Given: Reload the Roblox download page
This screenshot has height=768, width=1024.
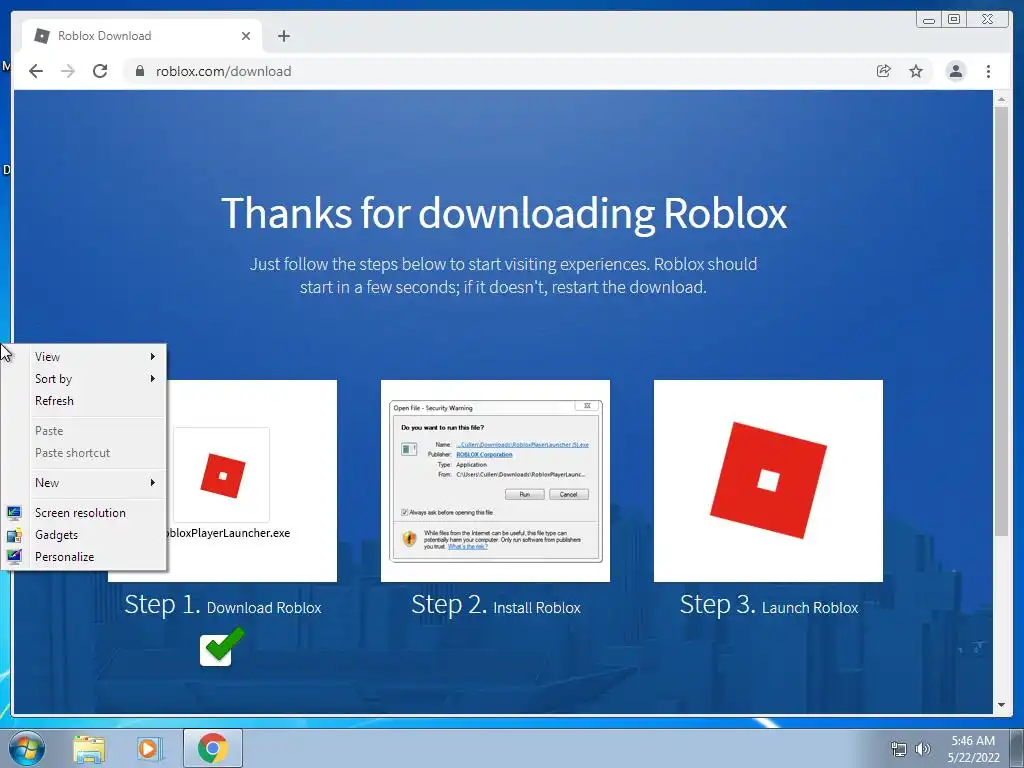Looking at the screenshot, I should 100,71.
